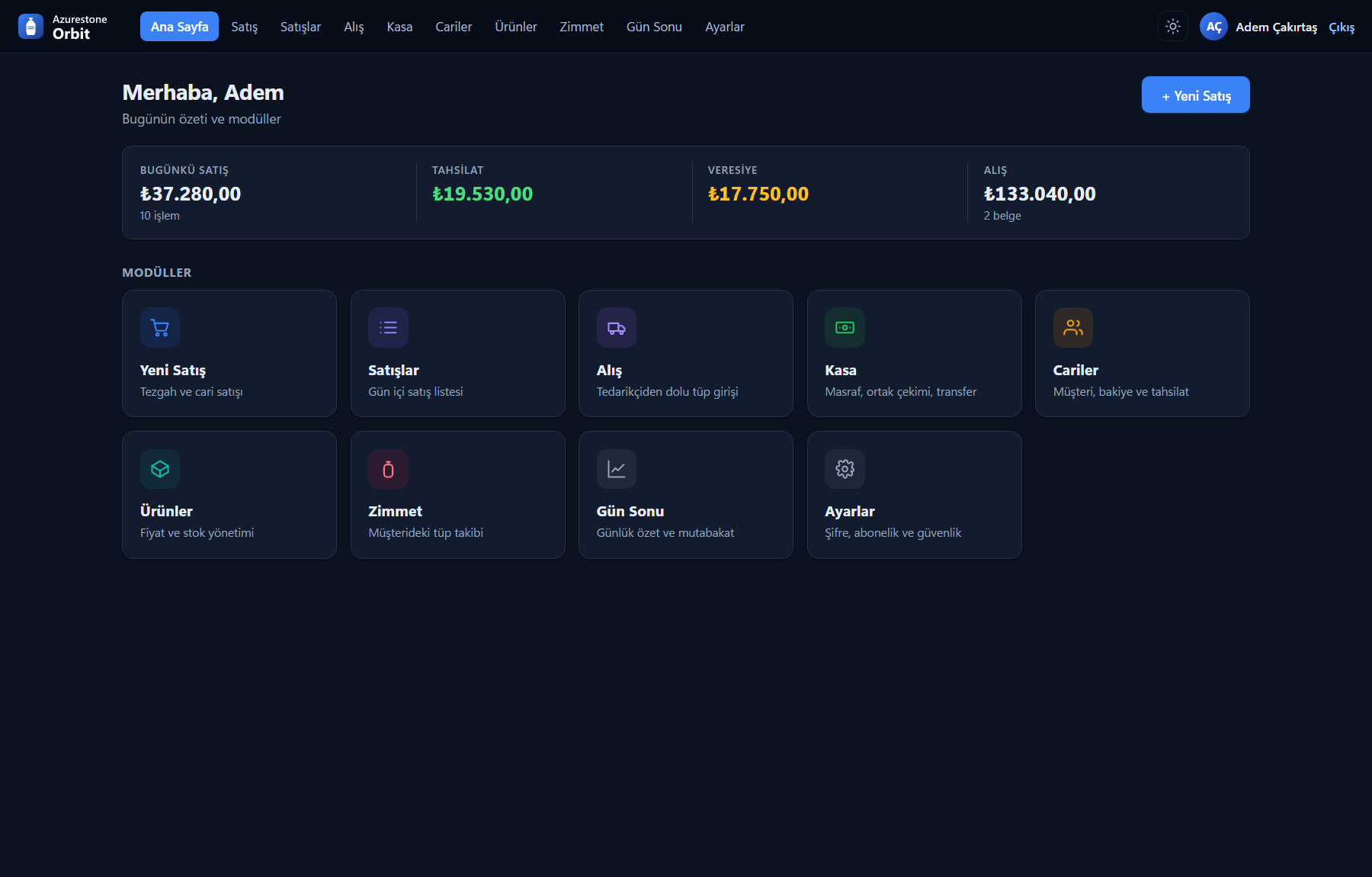Open the AÇ user avatar
This screenshot has height=877, width=1372.
pyautogui.click(x=1213, y=27)
